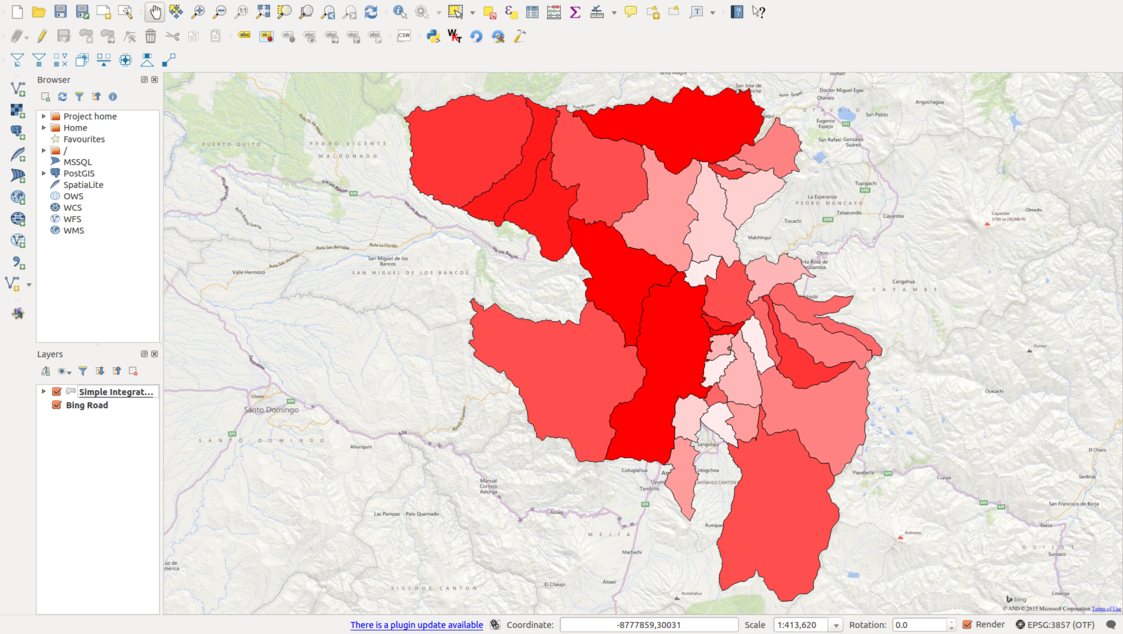Toggle visibility of Simple Integrat... layer
Viewport: 1123px width, 634px height.
(57, 392)
